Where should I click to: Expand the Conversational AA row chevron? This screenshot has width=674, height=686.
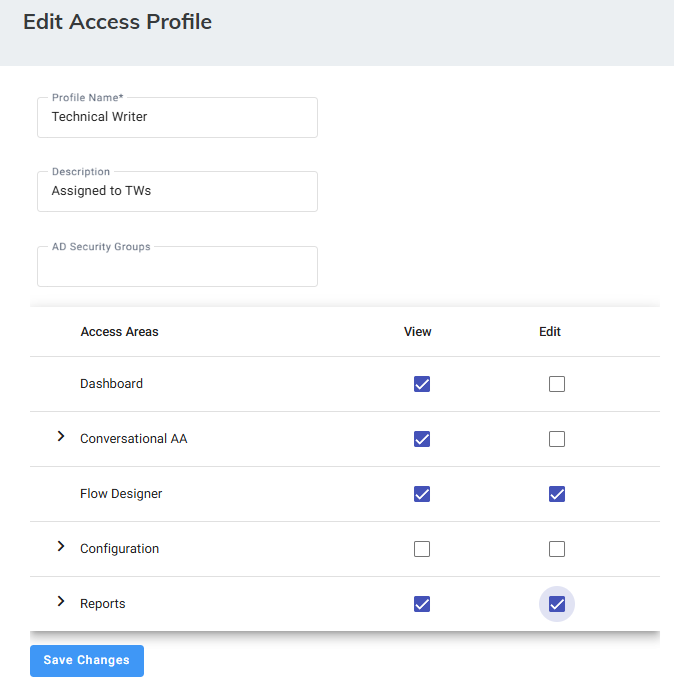61,437
